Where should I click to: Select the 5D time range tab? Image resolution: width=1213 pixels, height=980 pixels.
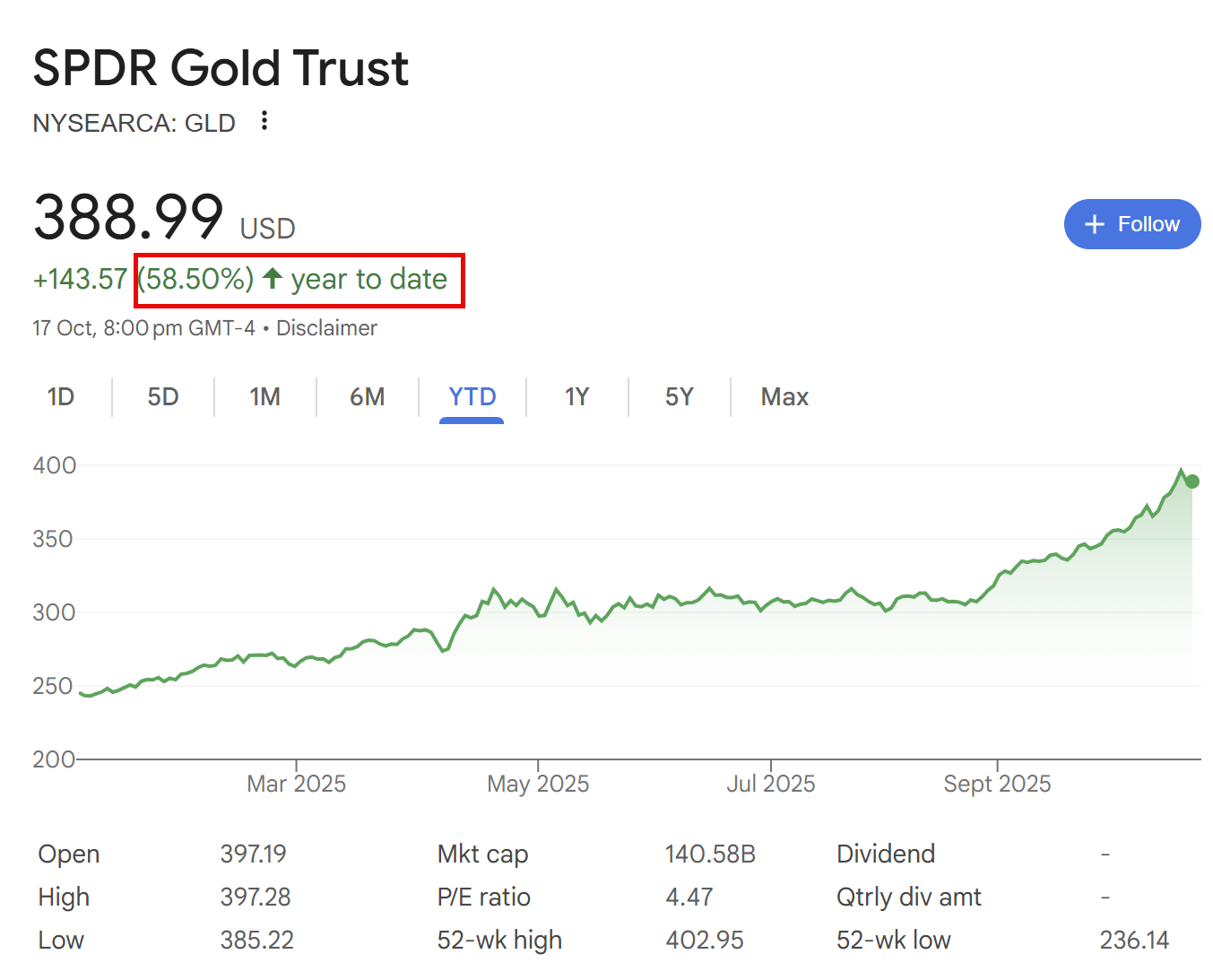(x=163, y=397)
